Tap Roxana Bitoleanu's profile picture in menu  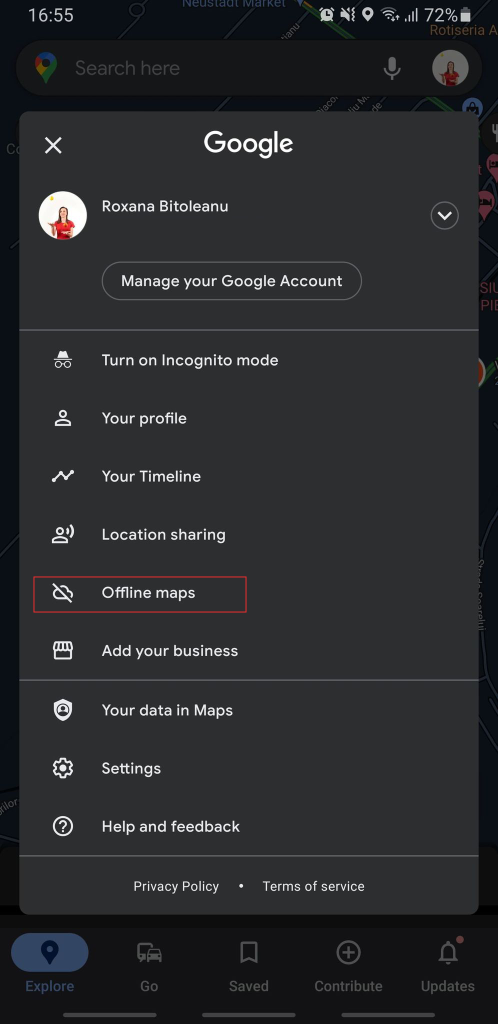63,216
